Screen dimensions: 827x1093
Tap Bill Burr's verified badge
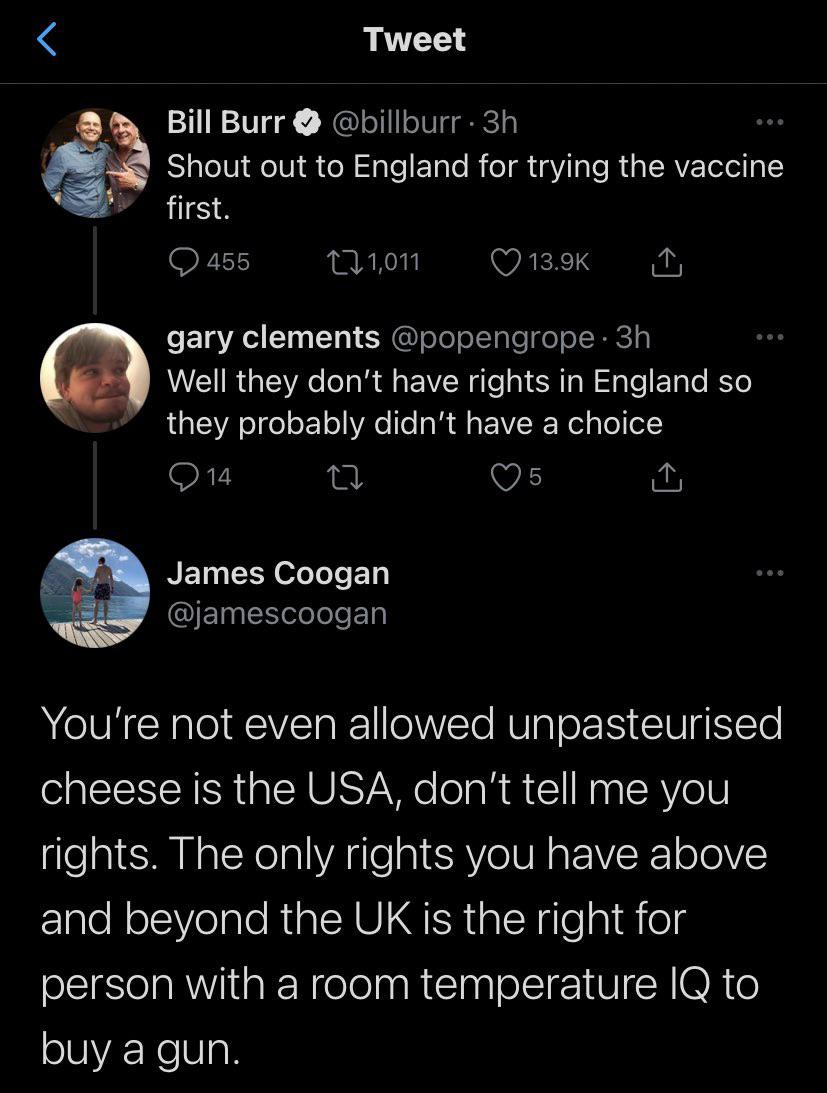coord(307,123)
